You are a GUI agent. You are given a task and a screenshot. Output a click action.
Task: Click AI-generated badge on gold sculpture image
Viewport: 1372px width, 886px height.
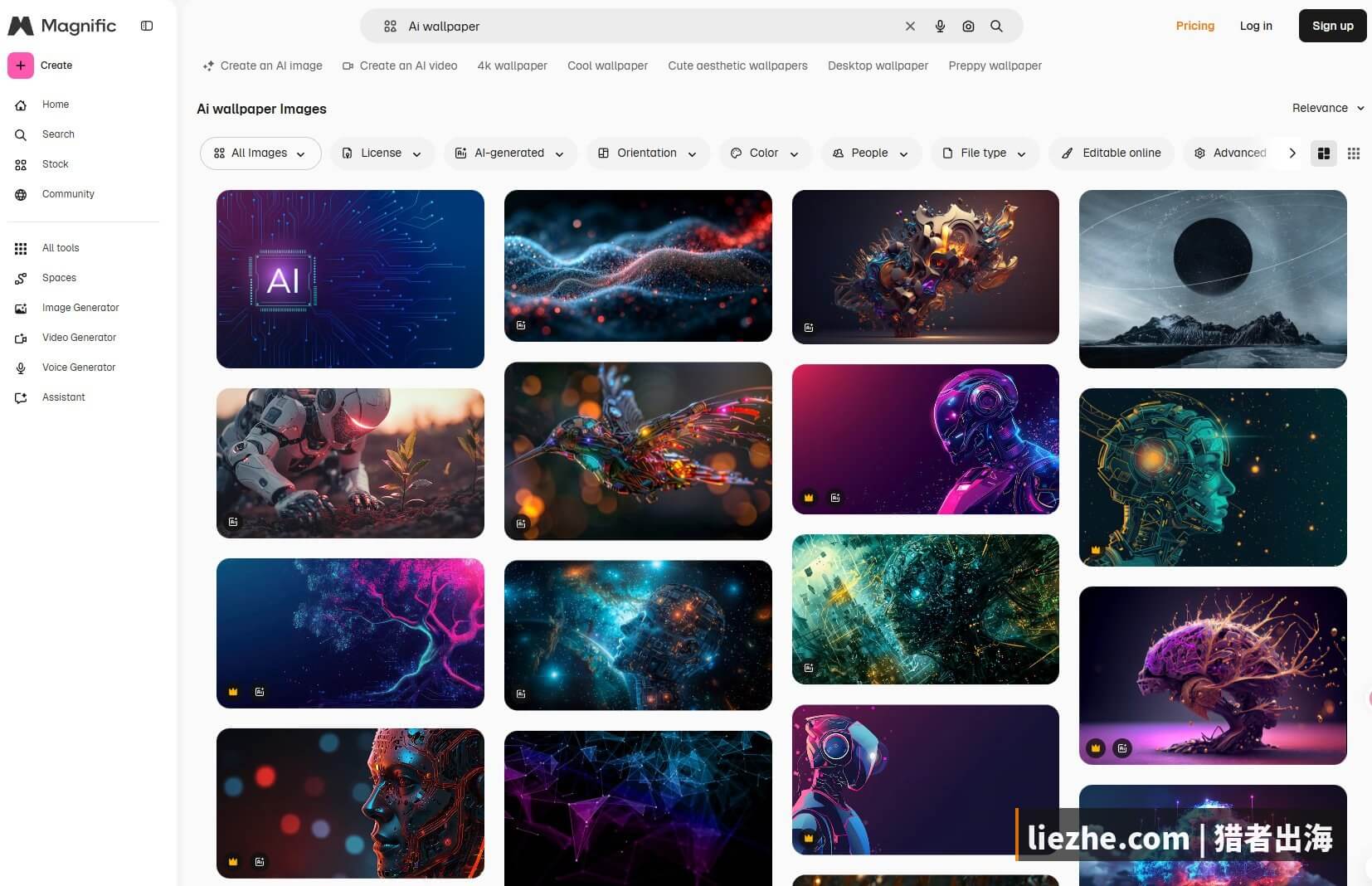809,328
